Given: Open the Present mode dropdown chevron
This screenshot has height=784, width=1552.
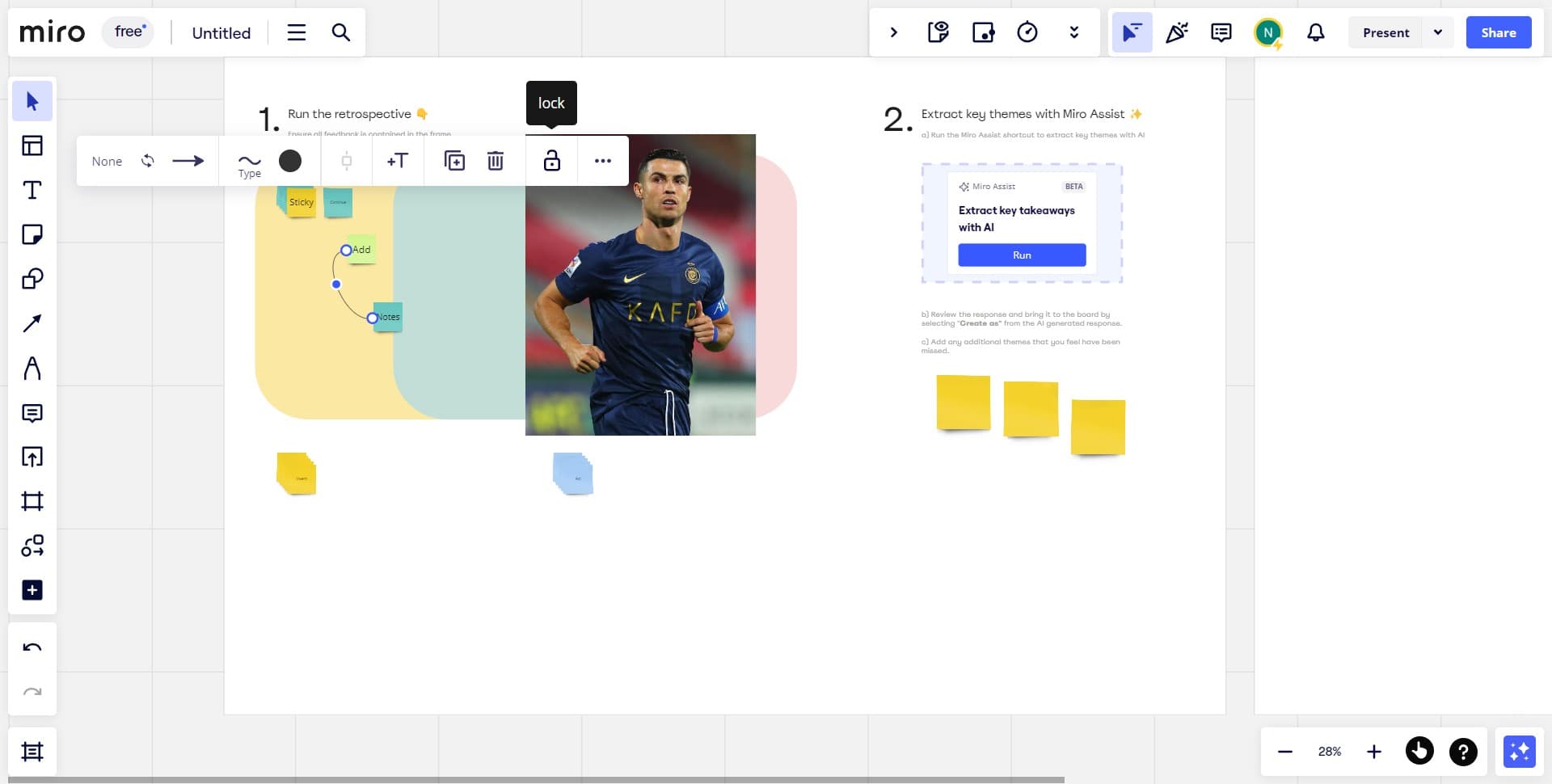Looking at the screenshot, I should pos(1439,32).
